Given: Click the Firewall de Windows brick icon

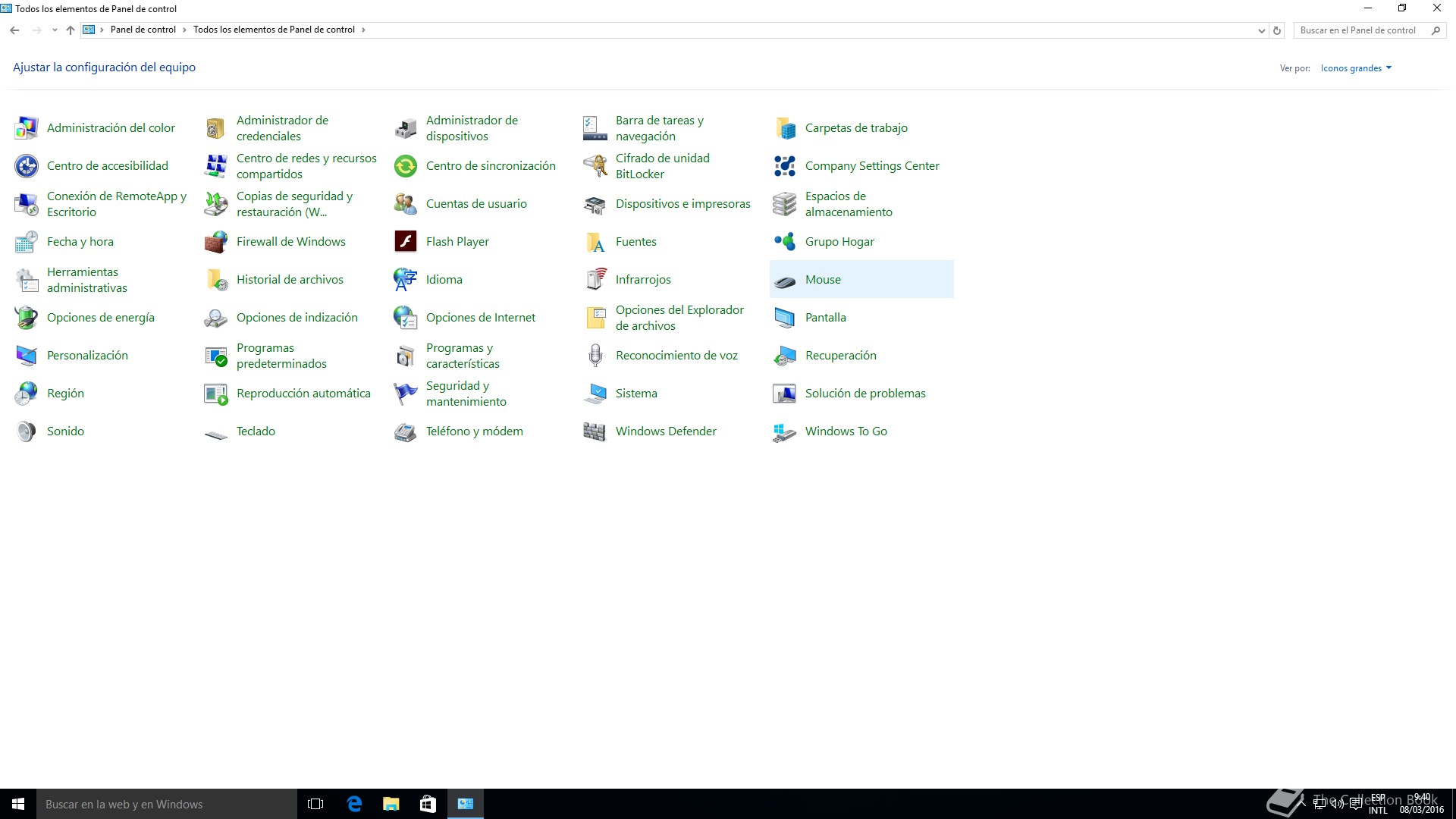Looking at the screenshot, I should (x=216, y=242).
